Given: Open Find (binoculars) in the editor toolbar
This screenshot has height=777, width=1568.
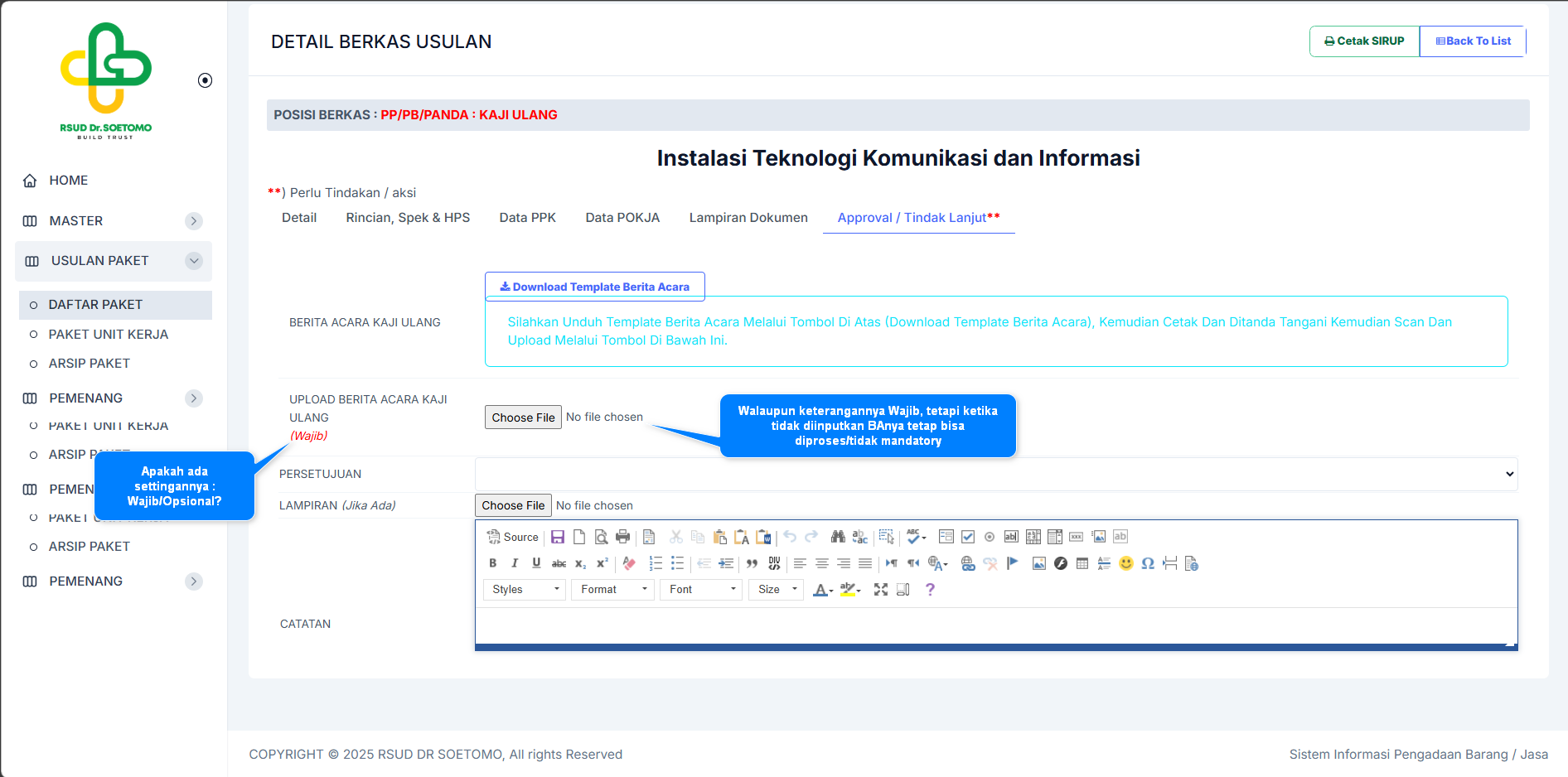Looking at the screenshot, I should [838, 537].
